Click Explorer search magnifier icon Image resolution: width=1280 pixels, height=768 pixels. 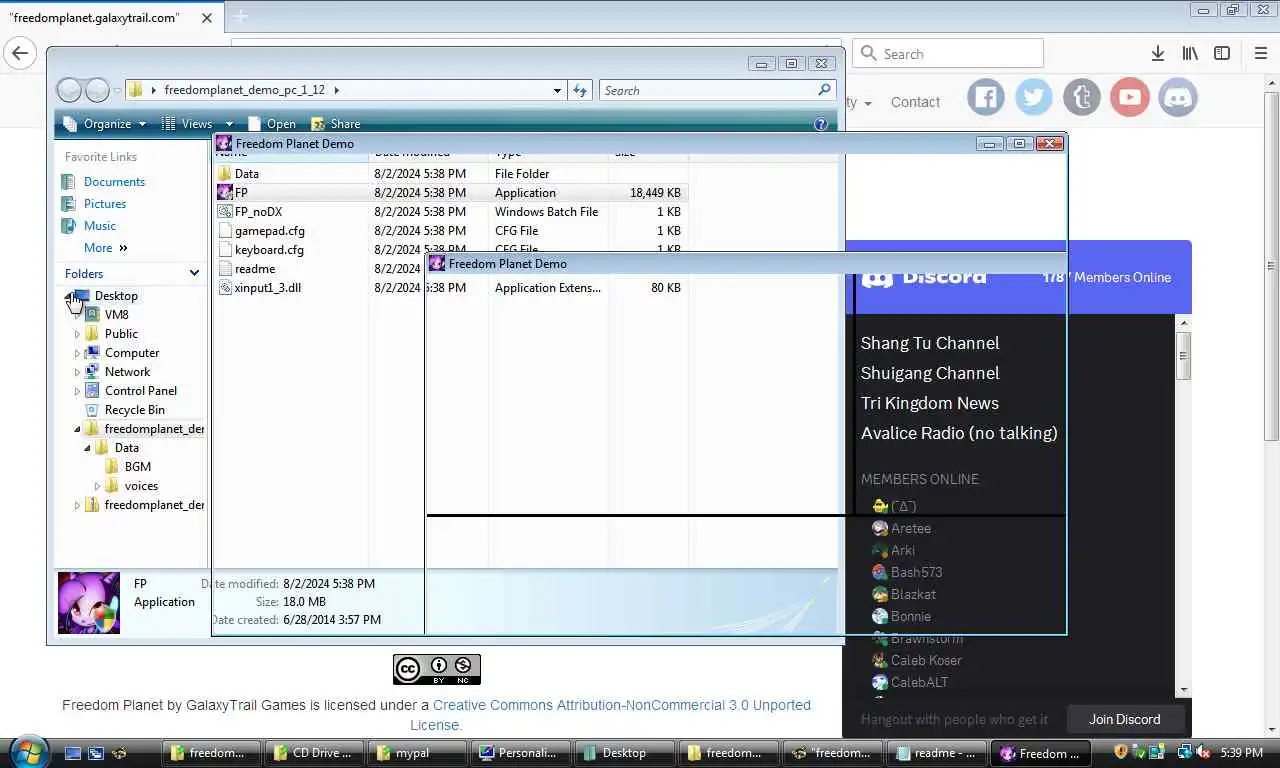click(825, 90)
